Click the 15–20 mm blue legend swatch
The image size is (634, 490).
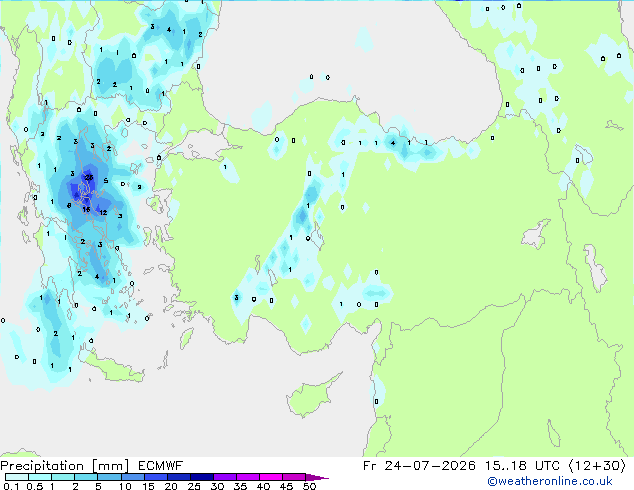pos(155,477)
